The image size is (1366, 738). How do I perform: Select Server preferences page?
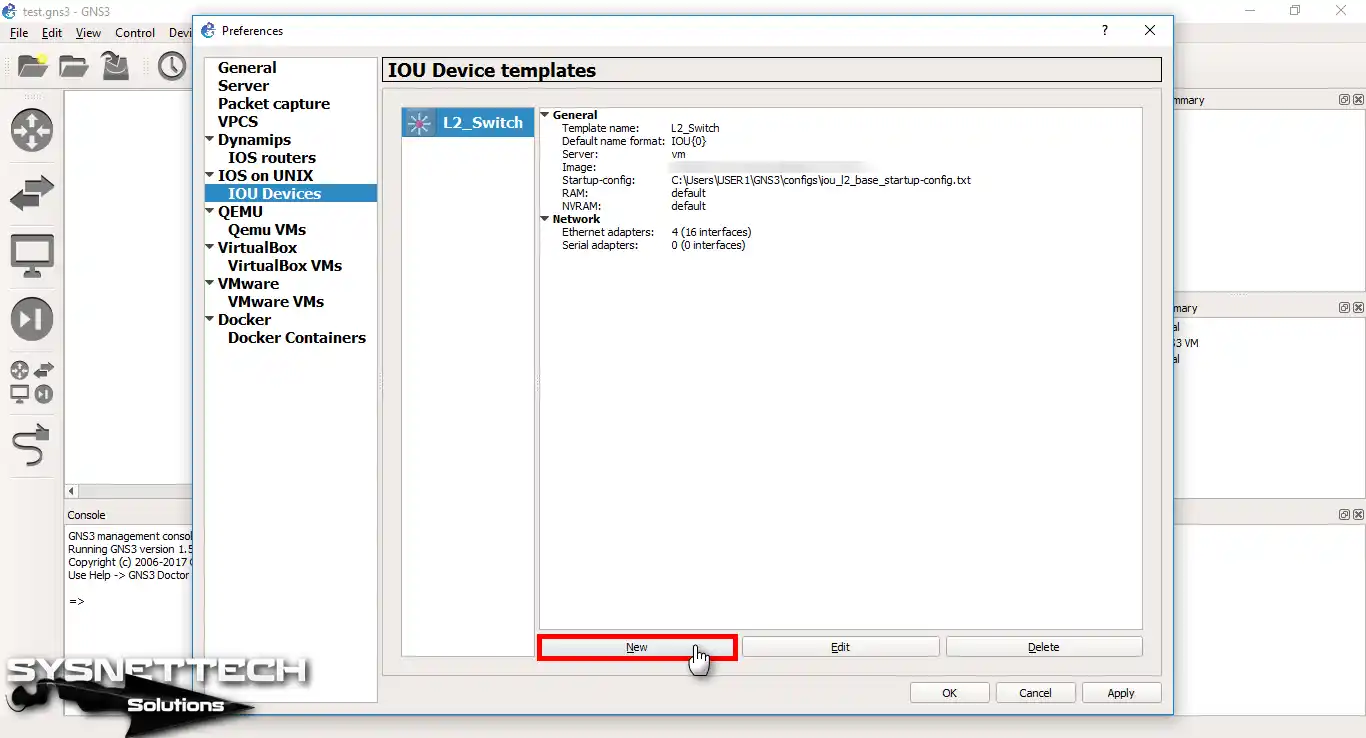[x=243, y=86]
